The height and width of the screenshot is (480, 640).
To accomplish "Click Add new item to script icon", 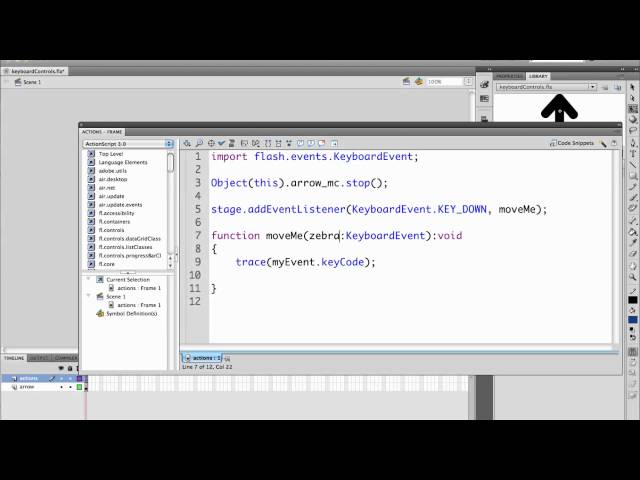I will click(x=187, y=143).
